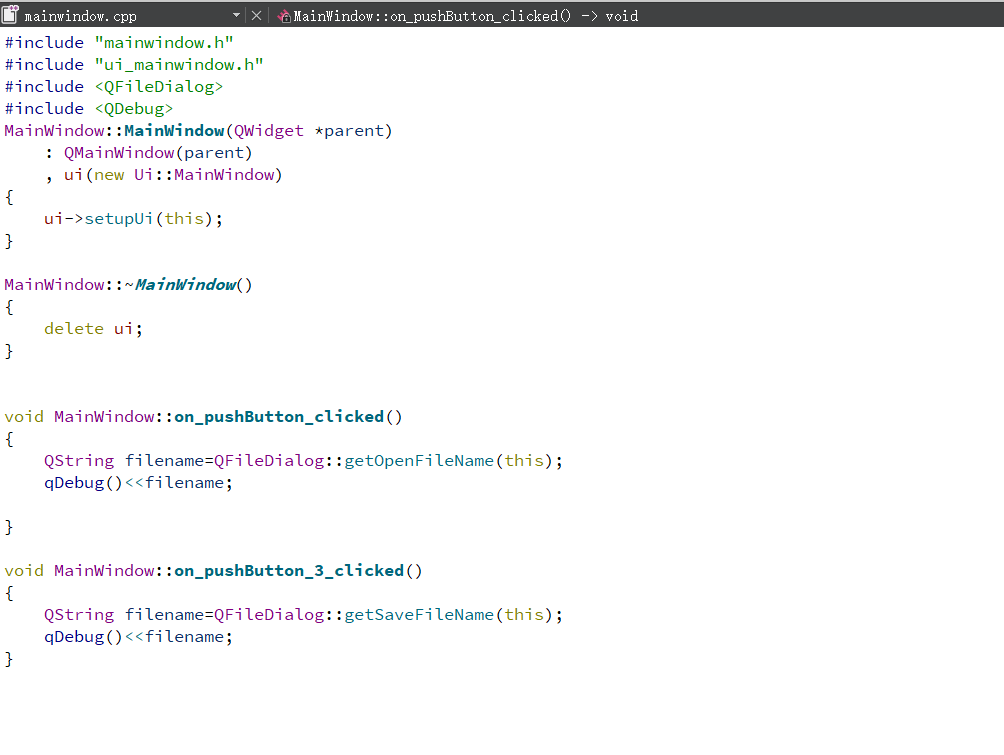Place cursor on the on_pushButton_clicked definition name
This screenshot has height=755, width=1004.
[279, 417]
